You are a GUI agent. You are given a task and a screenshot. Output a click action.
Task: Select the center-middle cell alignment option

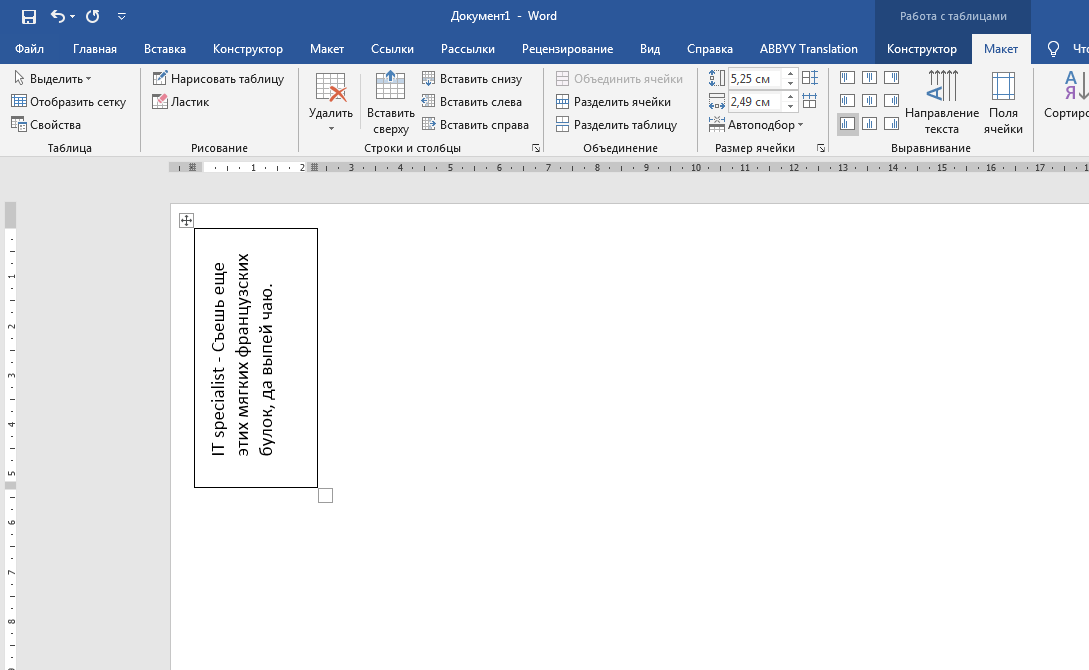(x=869, y=100)
